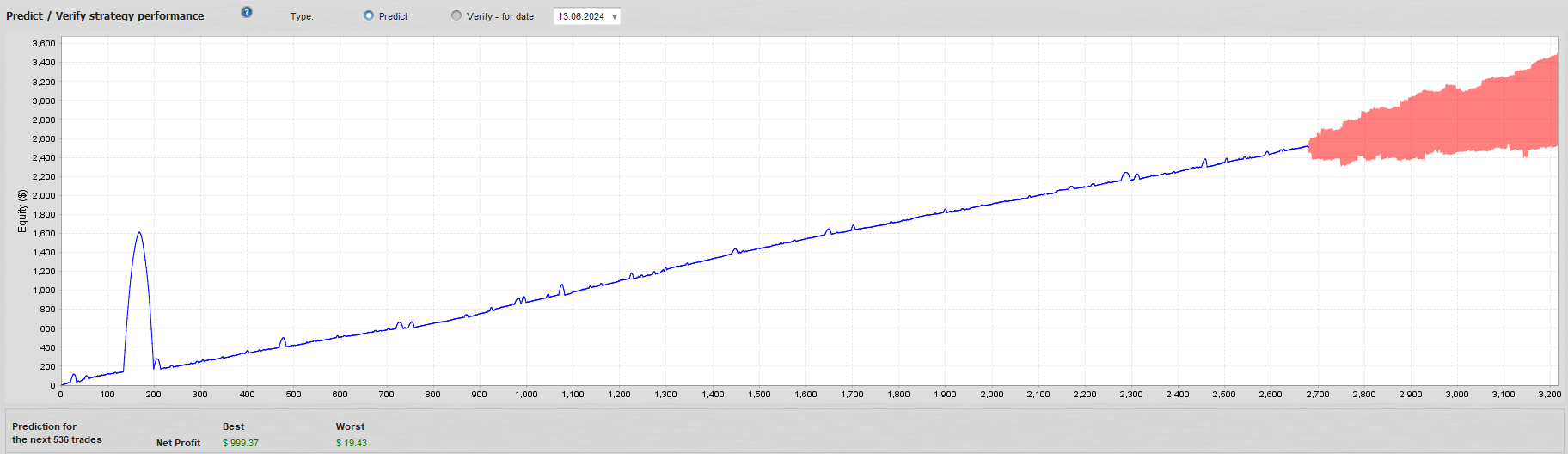Click the Verify - for date label text
The width and height of the screenshot is (1568, 454).
[x=499, y=16]
